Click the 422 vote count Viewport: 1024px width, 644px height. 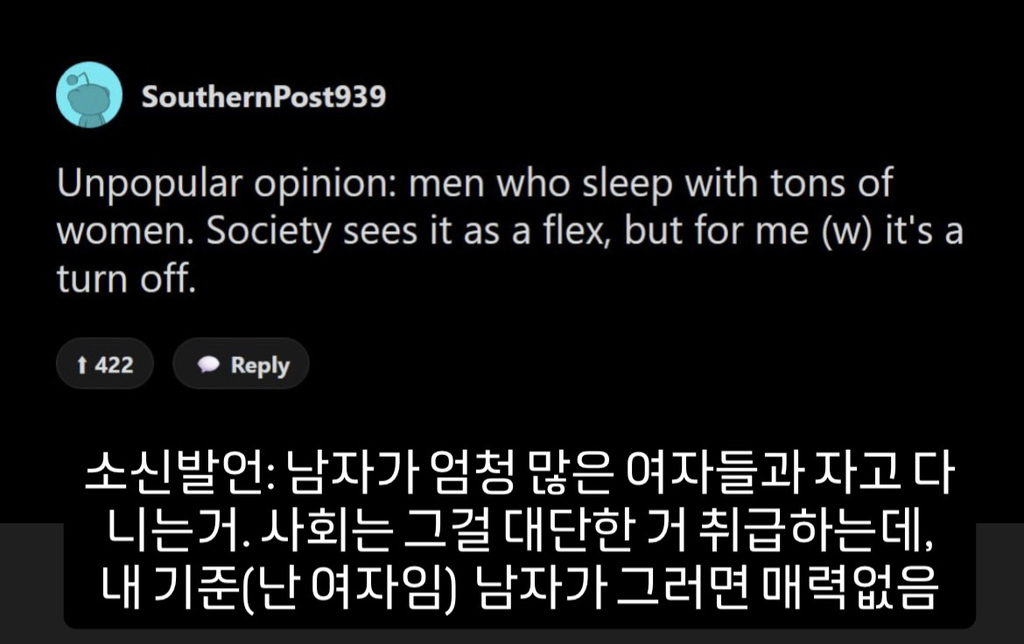coord(113,365)
